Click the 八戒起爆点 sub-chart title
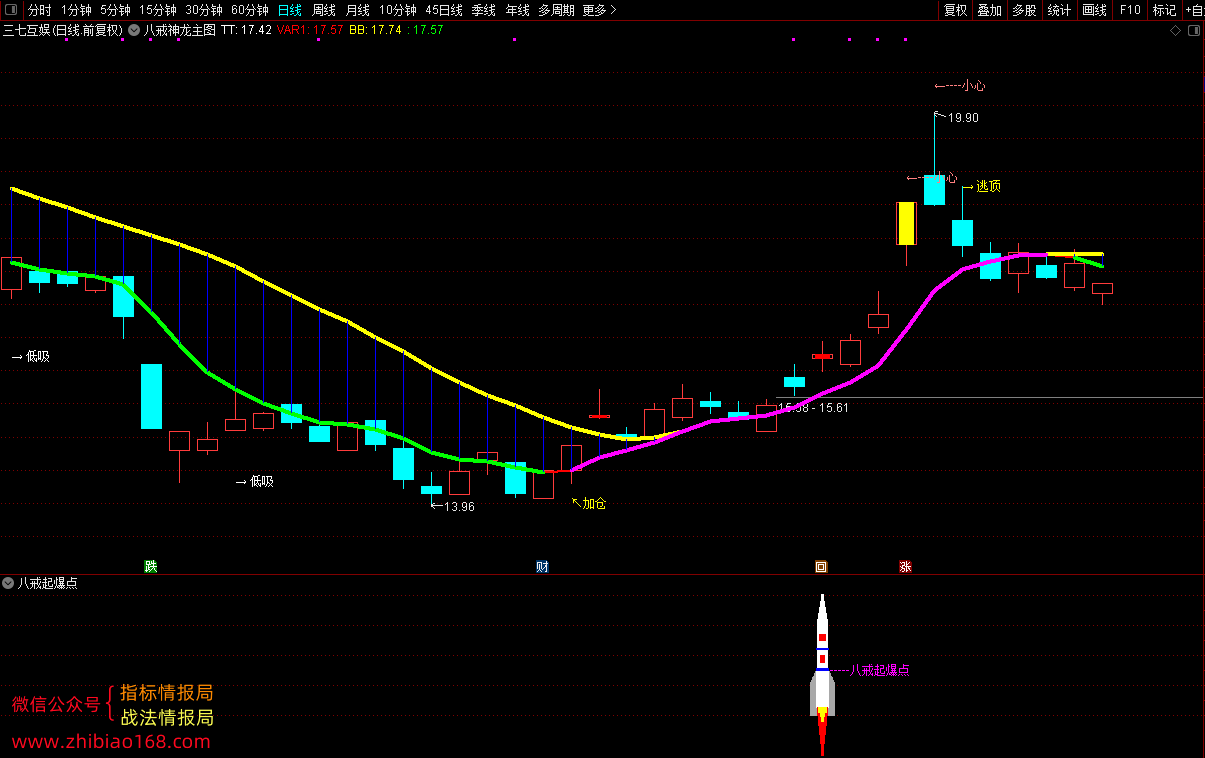 (x=48, y=583)
